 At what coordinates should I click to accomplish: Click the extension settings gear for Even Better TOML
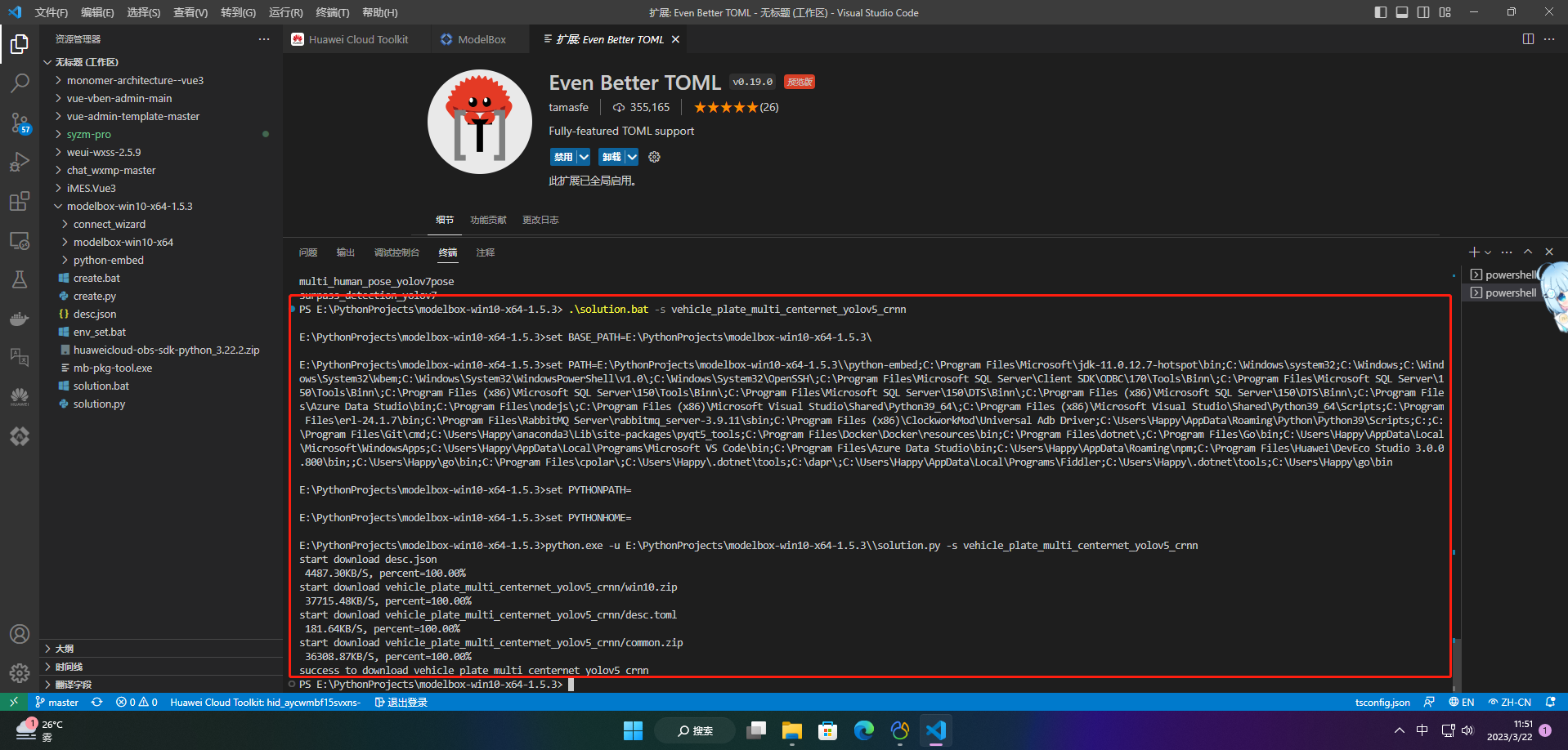(x=654, y=157)
